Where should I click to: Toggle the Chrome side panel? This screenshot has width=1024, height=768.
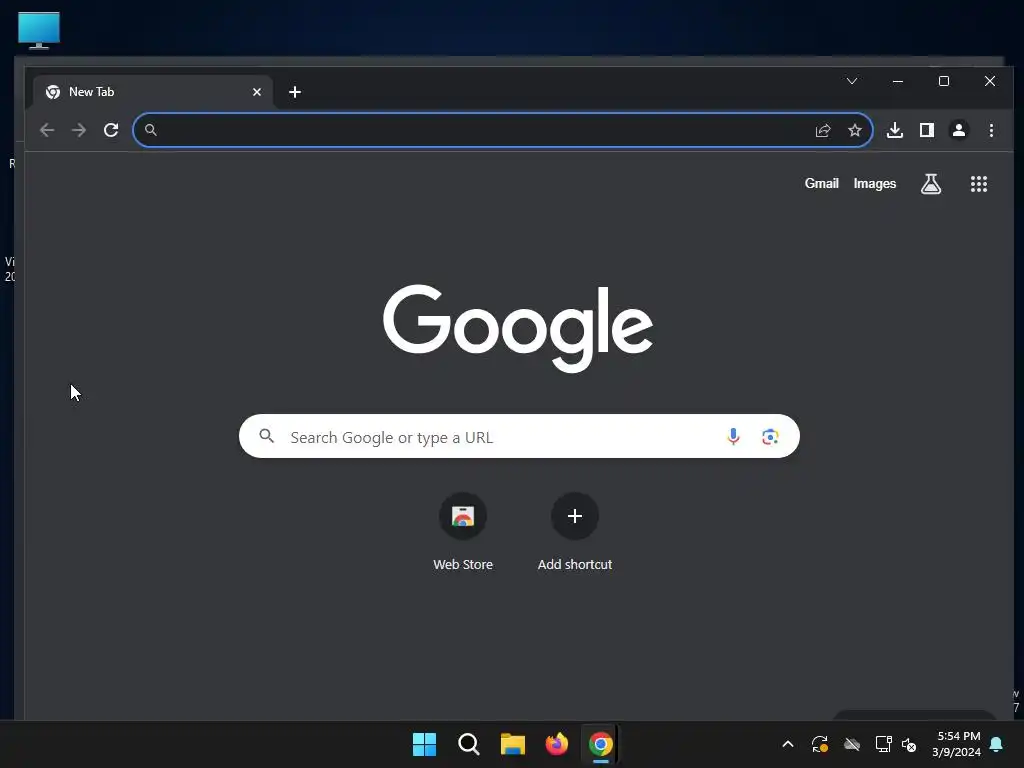coord(927,130)
